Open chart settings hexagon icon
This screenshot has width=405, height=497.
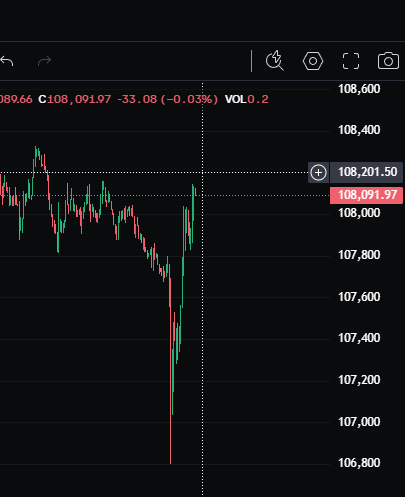tap(313, 61)
